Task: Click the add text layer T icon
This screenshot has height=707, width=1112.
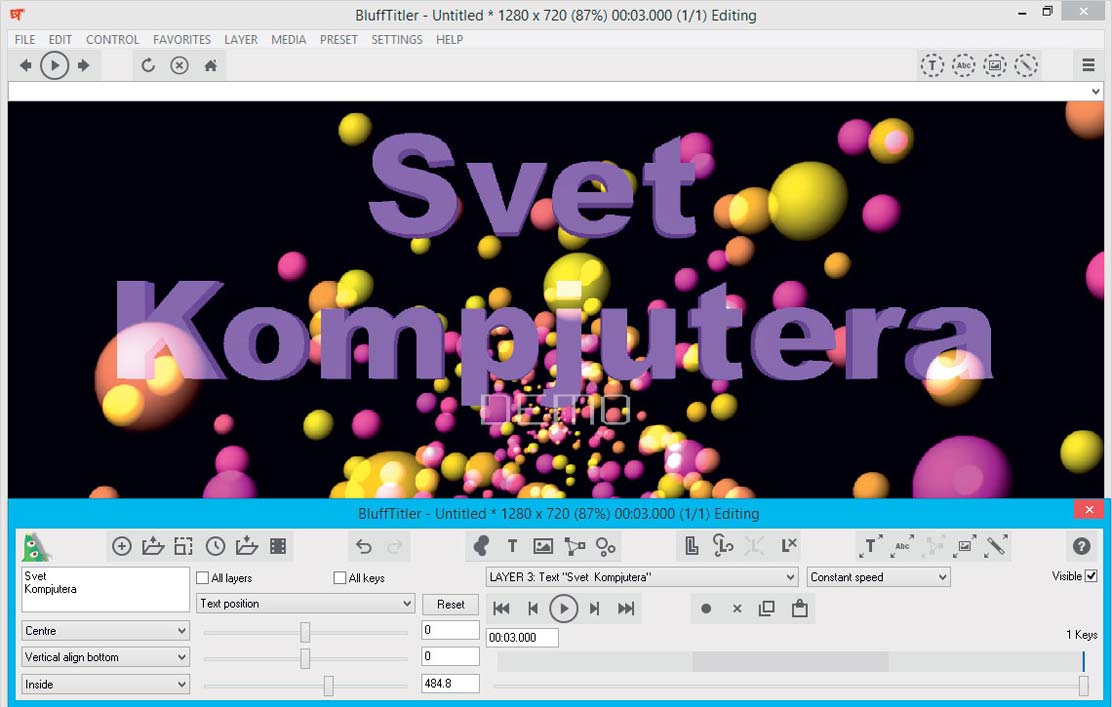Action: point(512,546)
